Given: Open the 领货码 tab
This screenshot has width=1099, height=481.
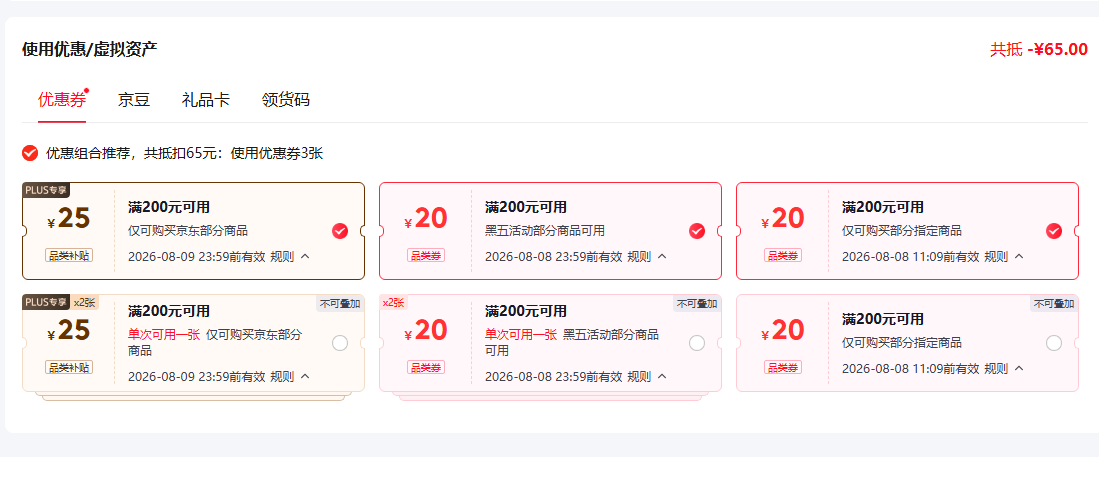Looking at the screenshot, I should tap(285, 100).
